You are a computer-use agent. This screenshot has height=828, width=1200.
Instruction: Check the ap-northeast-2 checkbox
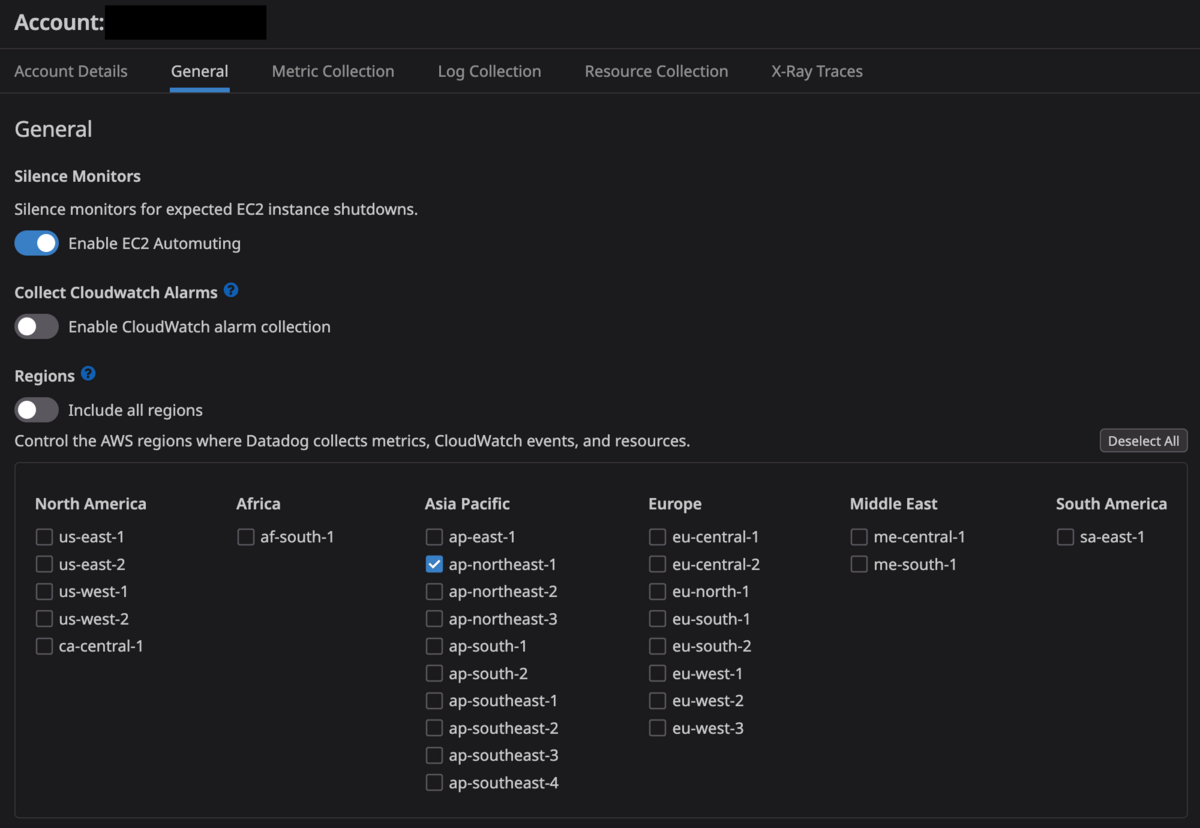coord(434,592)
